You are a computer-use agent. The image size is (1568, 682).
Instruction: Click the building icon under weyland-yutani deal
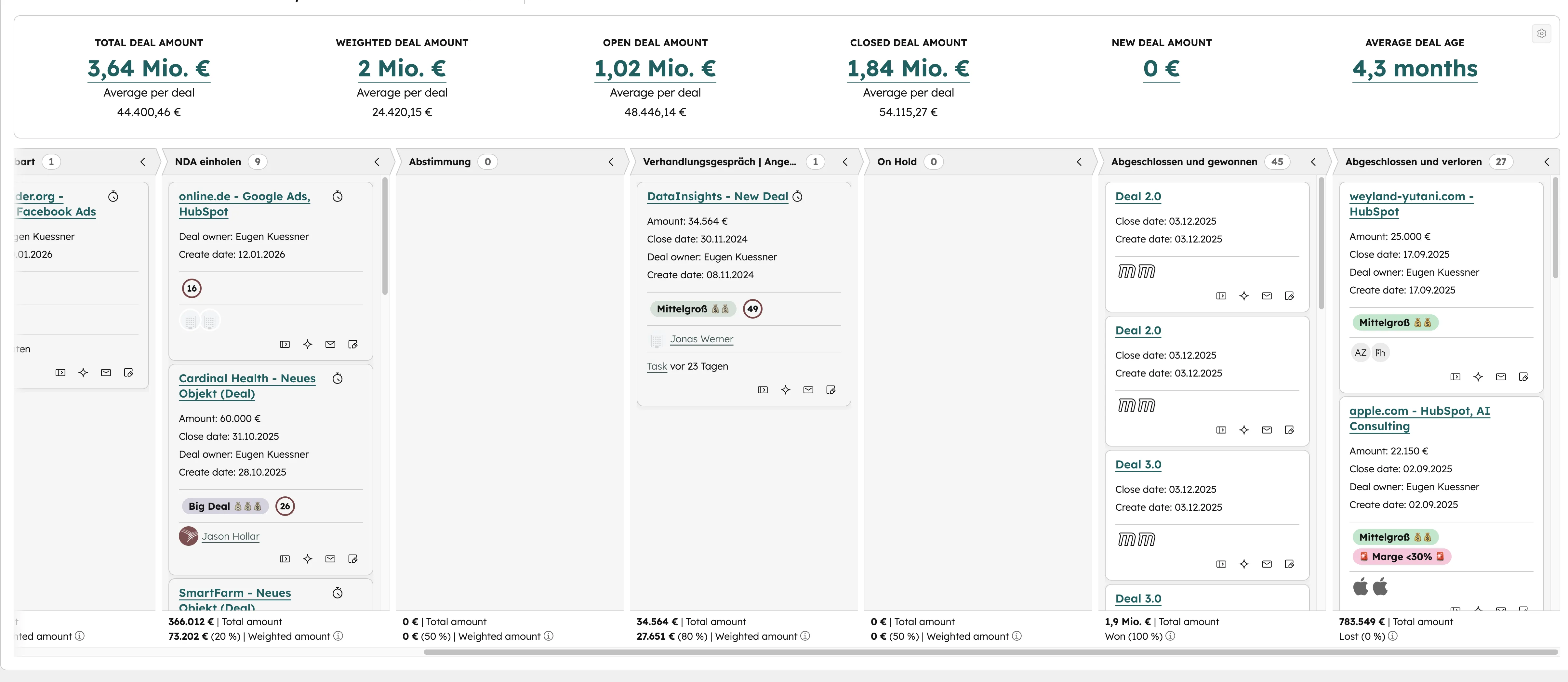point(1380,352)
